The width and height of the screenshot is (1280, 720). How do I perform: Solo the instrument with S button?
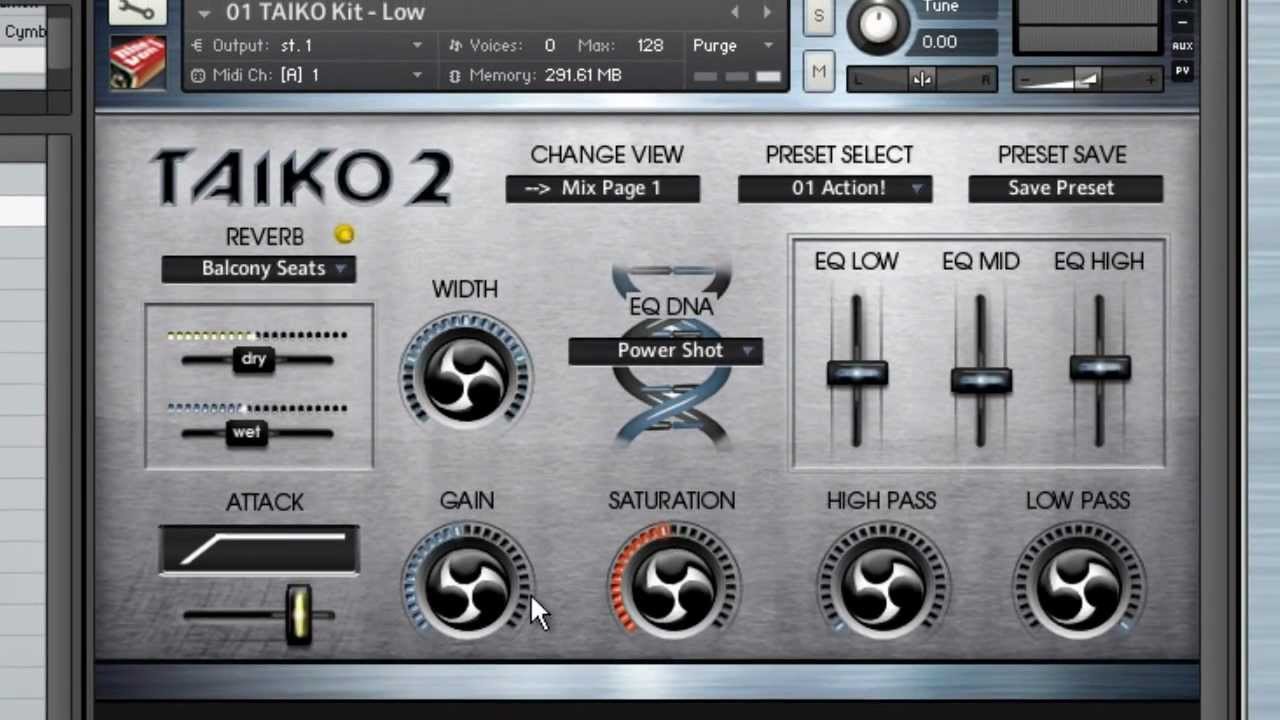click(819, 16)
